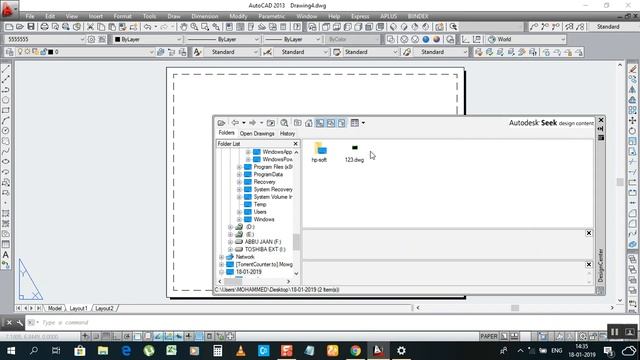This screenshot has height=360, width=640.
Task: Expand the Users folder in tree
Action: pos(239,212)
